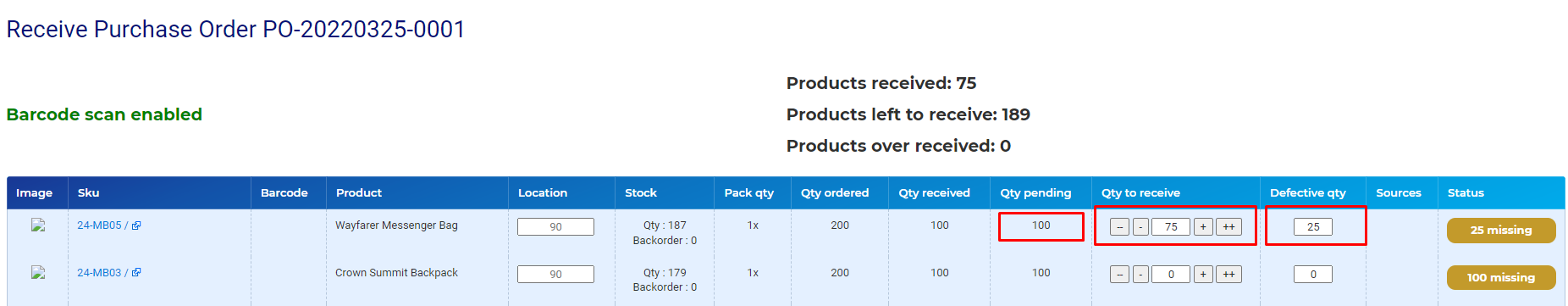Click the '25 missing' status badge
This screenshot has height=306, width=1568.
coord(1501,231)
